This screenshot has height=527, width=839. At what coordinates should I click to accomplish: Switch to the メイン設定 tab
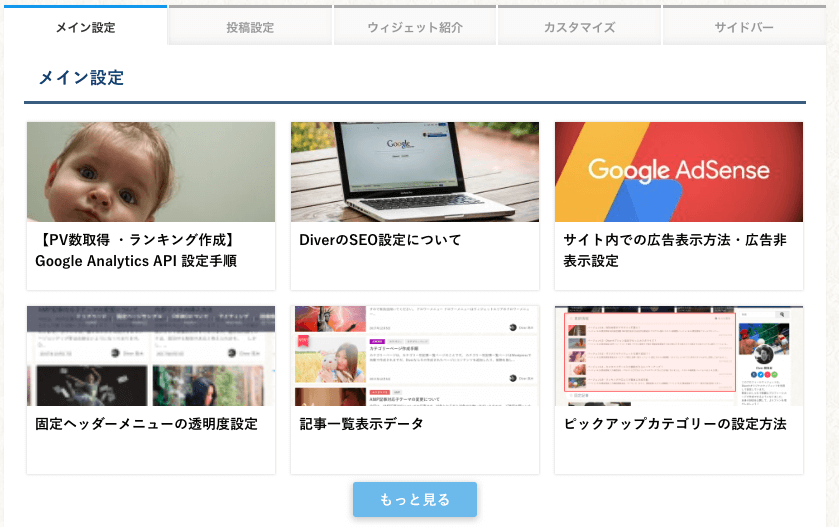coord(85,27)
